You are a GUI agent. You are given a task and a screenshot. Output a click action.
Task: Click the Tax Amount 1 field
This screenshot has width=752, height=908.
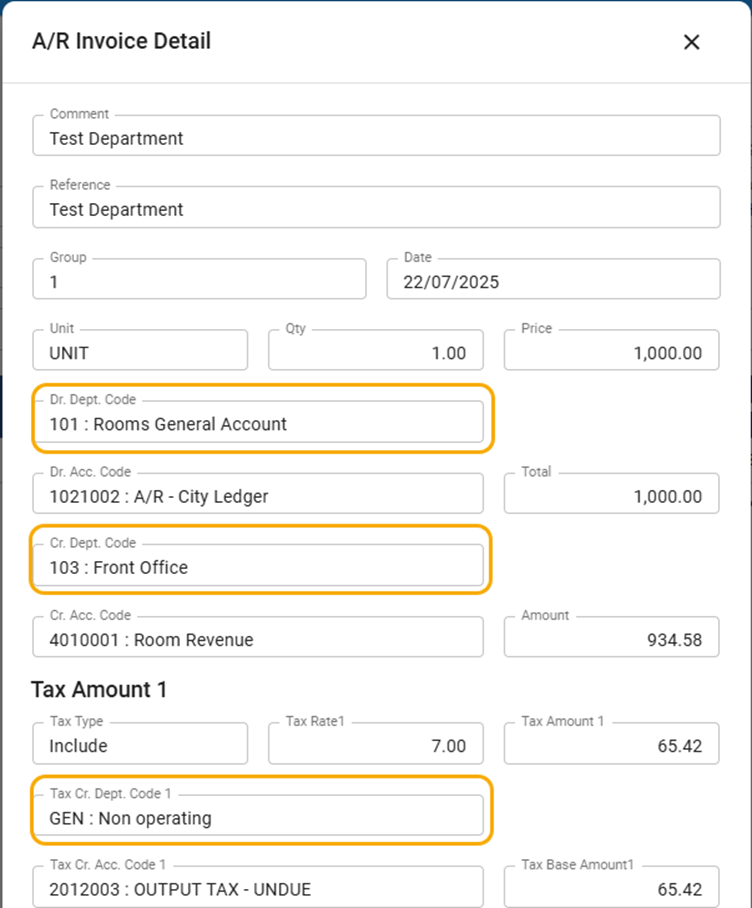click(x=611, y=744)
